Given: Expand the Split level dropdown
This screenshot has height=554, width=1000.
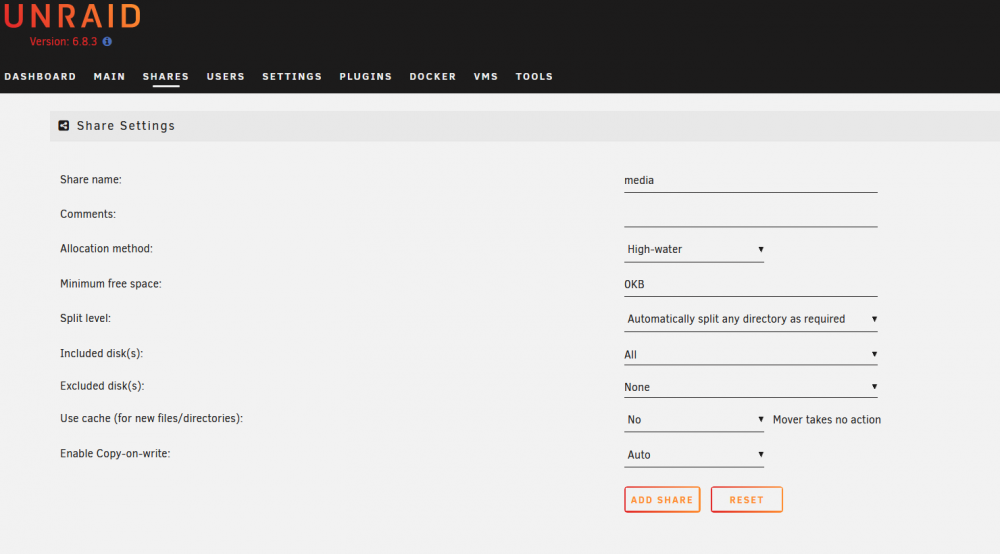Looking at the screenshot, I should [751, 319].
